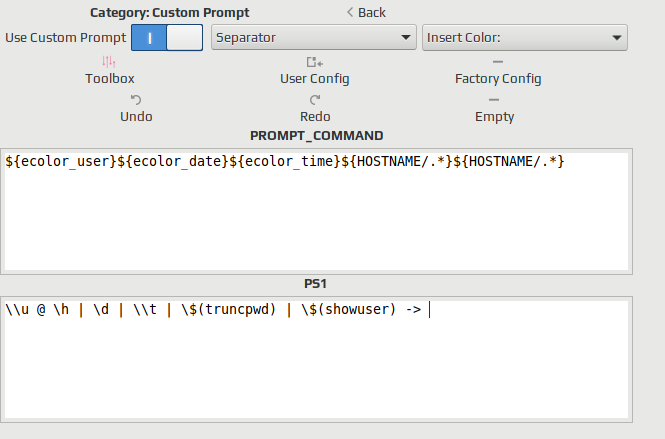Click the Factory Config dash icon

498,62
